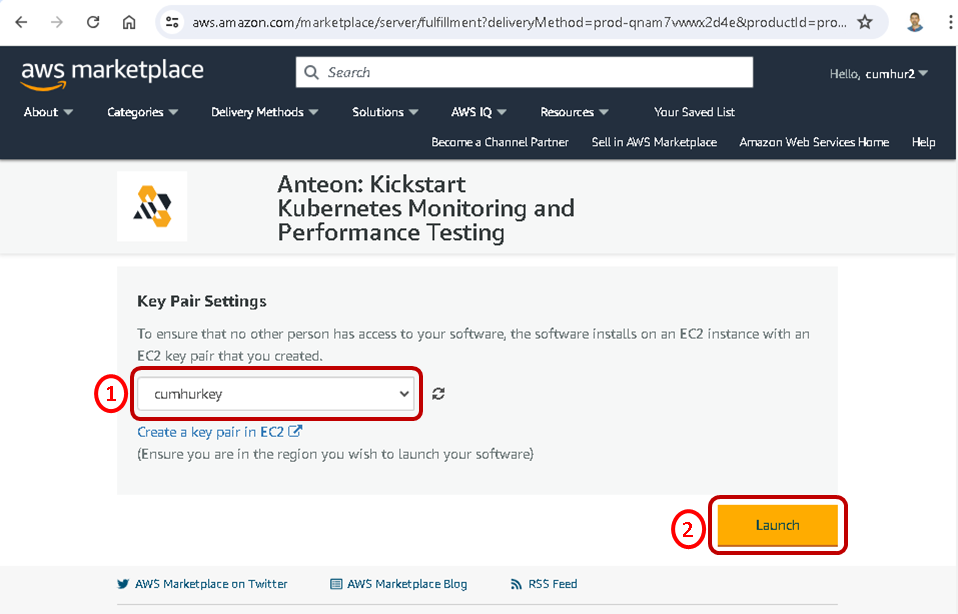
Task: Click the Anteon product logo
Action: [x=152, y=207]
